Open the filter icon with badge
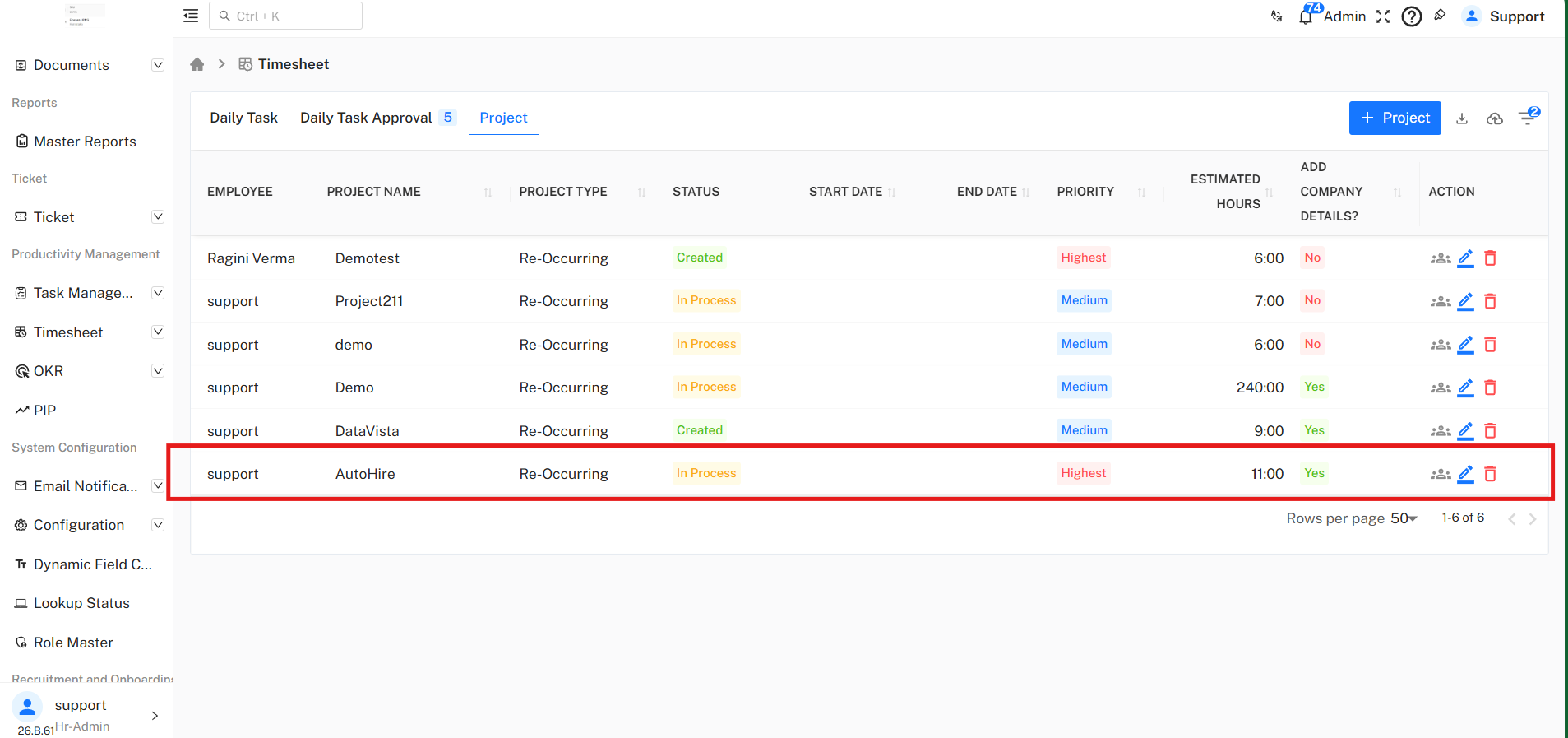This screenshot has width=1568, height=738. click(x=1528, y=118)
